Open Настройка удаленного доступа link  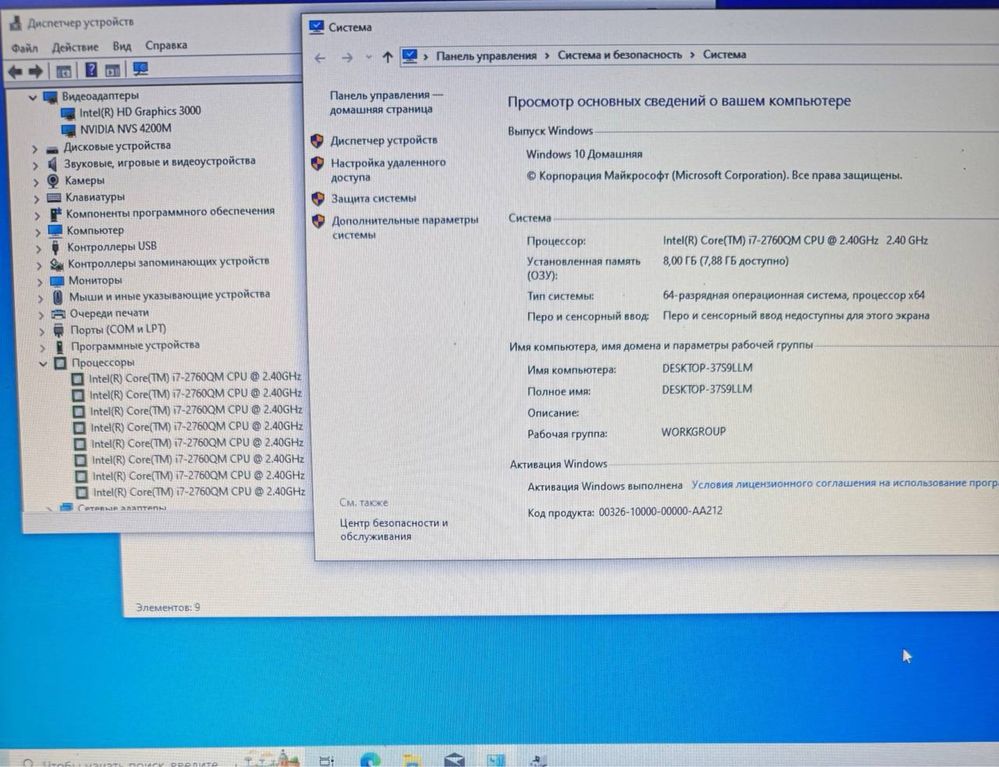(x=388, y=169)
